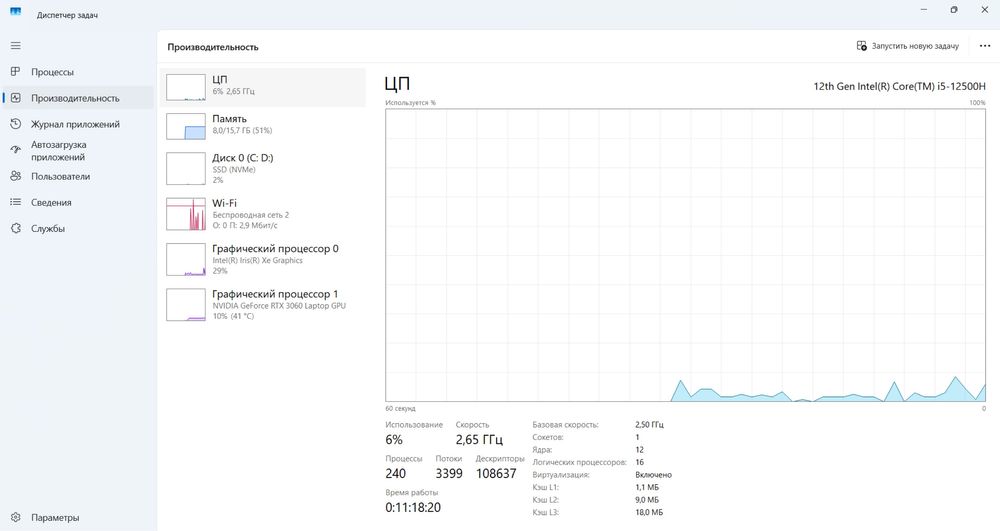Viewport: 1000px width, 531px height.
Task: Open the Службы page
Action: tap(77, 228)
